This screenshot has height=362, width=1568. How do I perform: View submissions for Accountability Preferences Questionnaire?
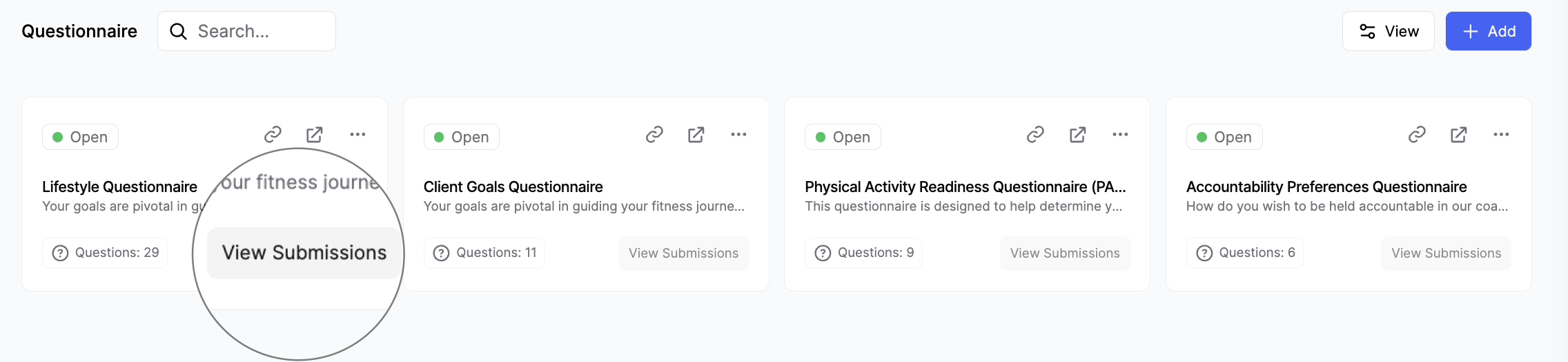pos(1446,253)
